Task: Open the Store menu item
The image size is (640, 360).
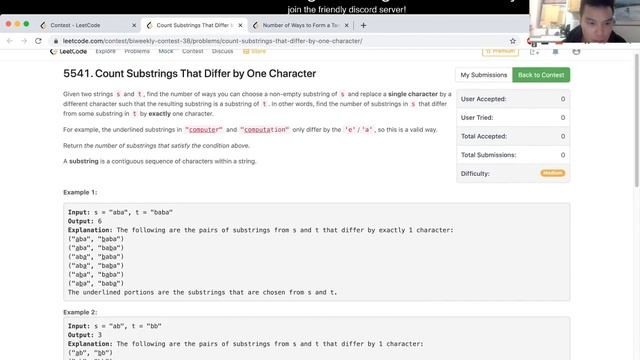Action: [254, 51]
